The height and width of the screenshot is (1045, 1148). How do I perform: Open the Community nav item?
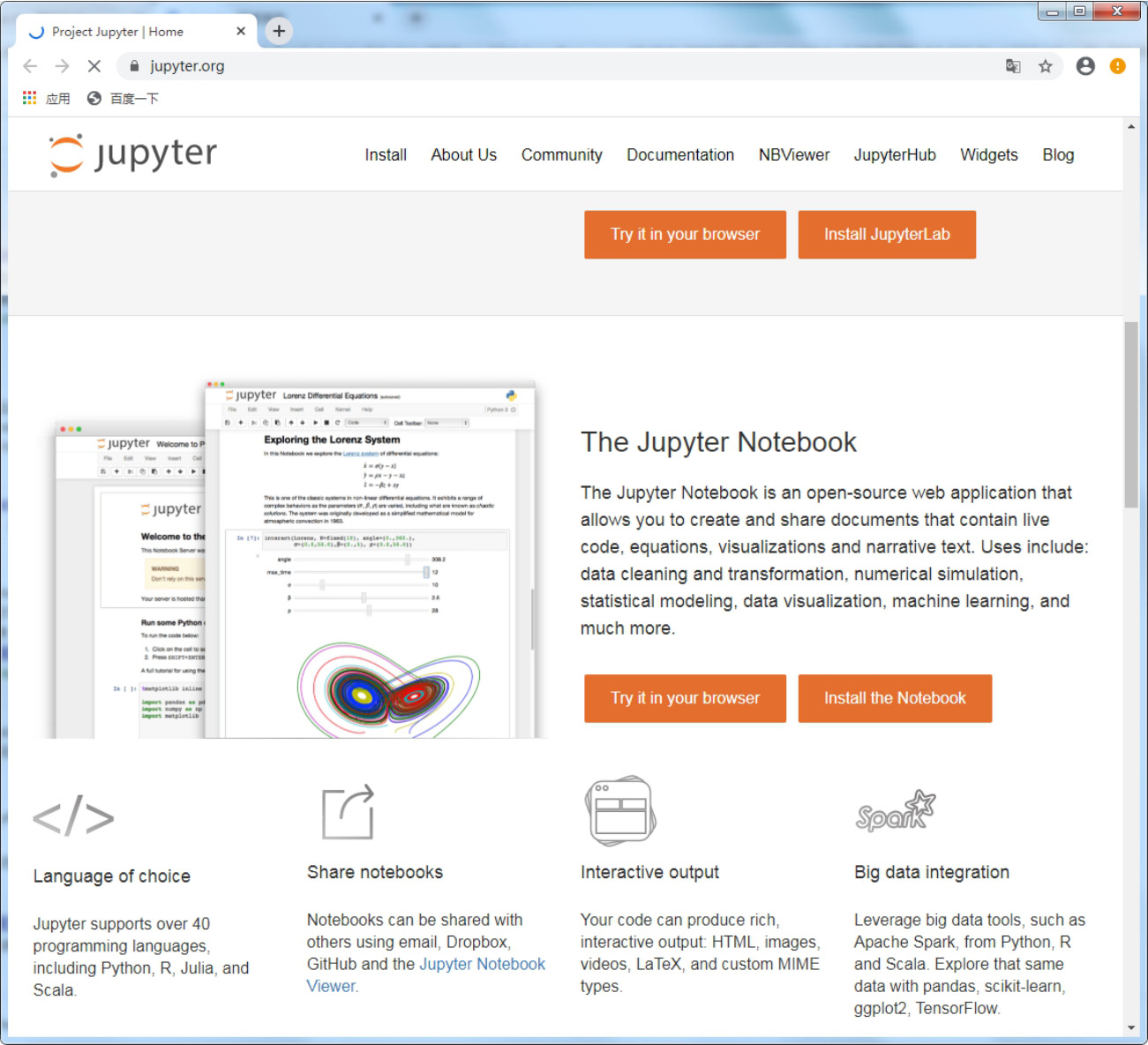coord(562,154)
